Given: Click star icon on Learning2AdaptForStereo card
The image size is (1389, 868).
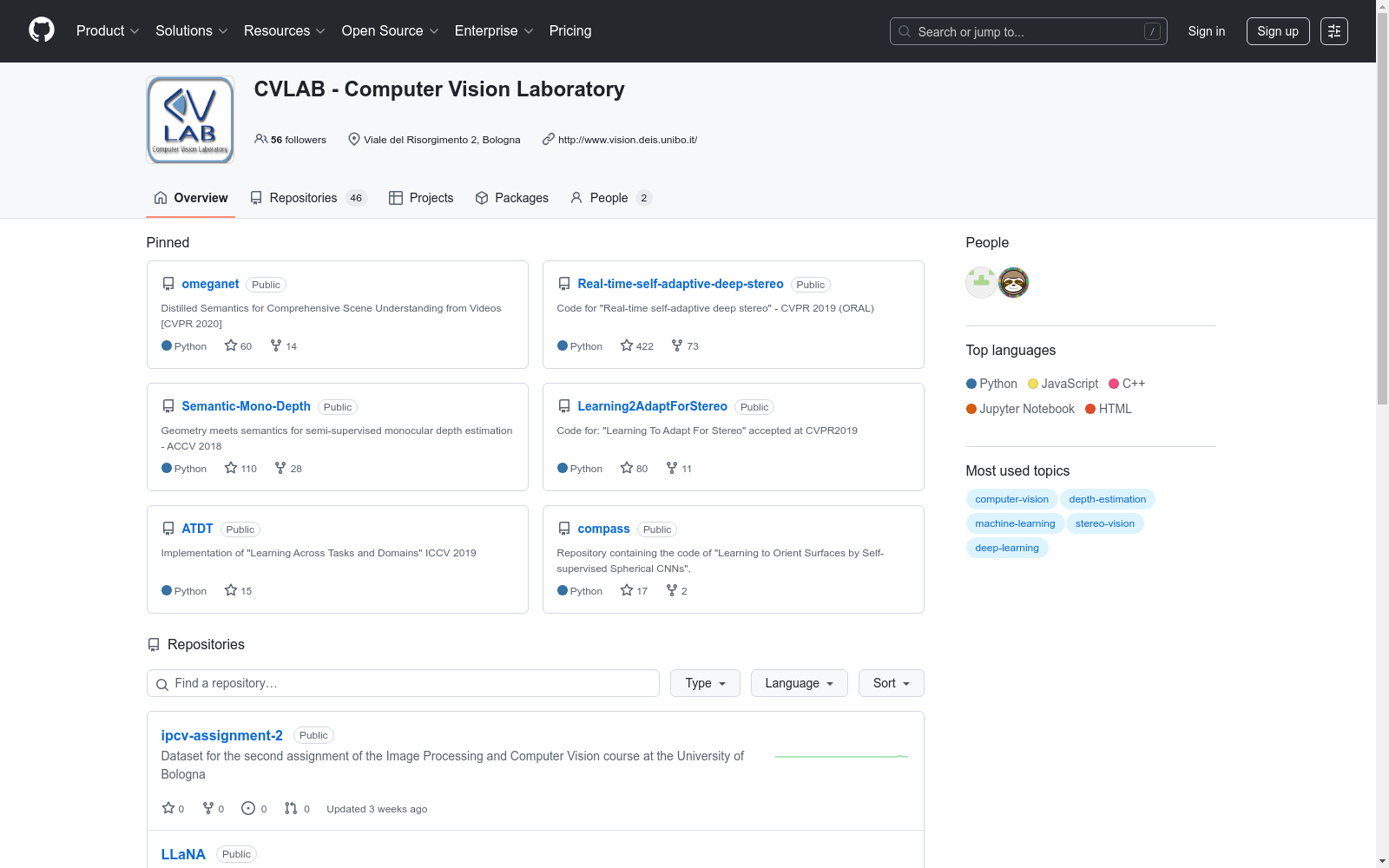Looking at the screenshot, I should (x=627, y=468).
